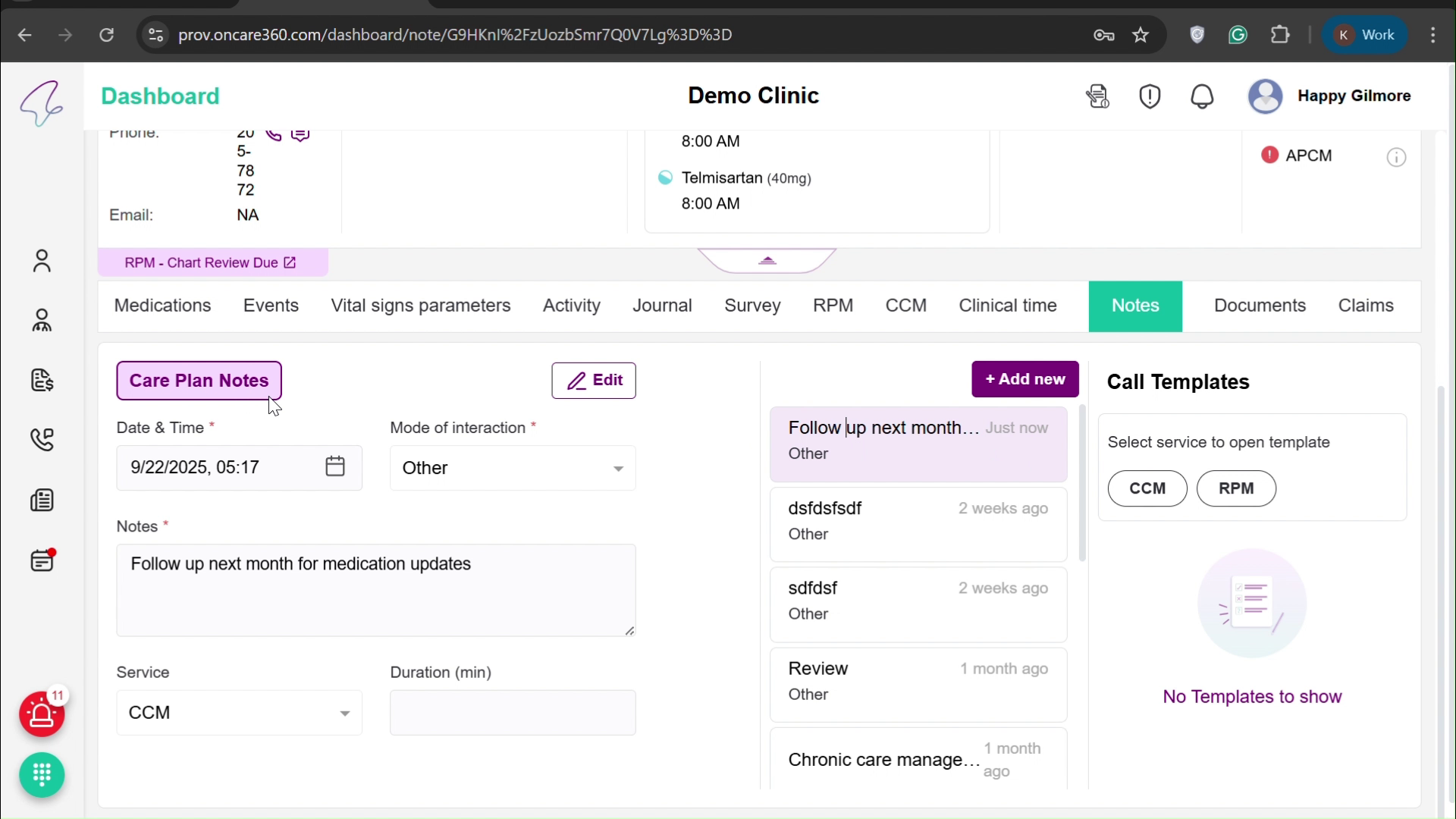
Task: Open the Happy Gilmore profile avatar
Action: point(1265,96)
